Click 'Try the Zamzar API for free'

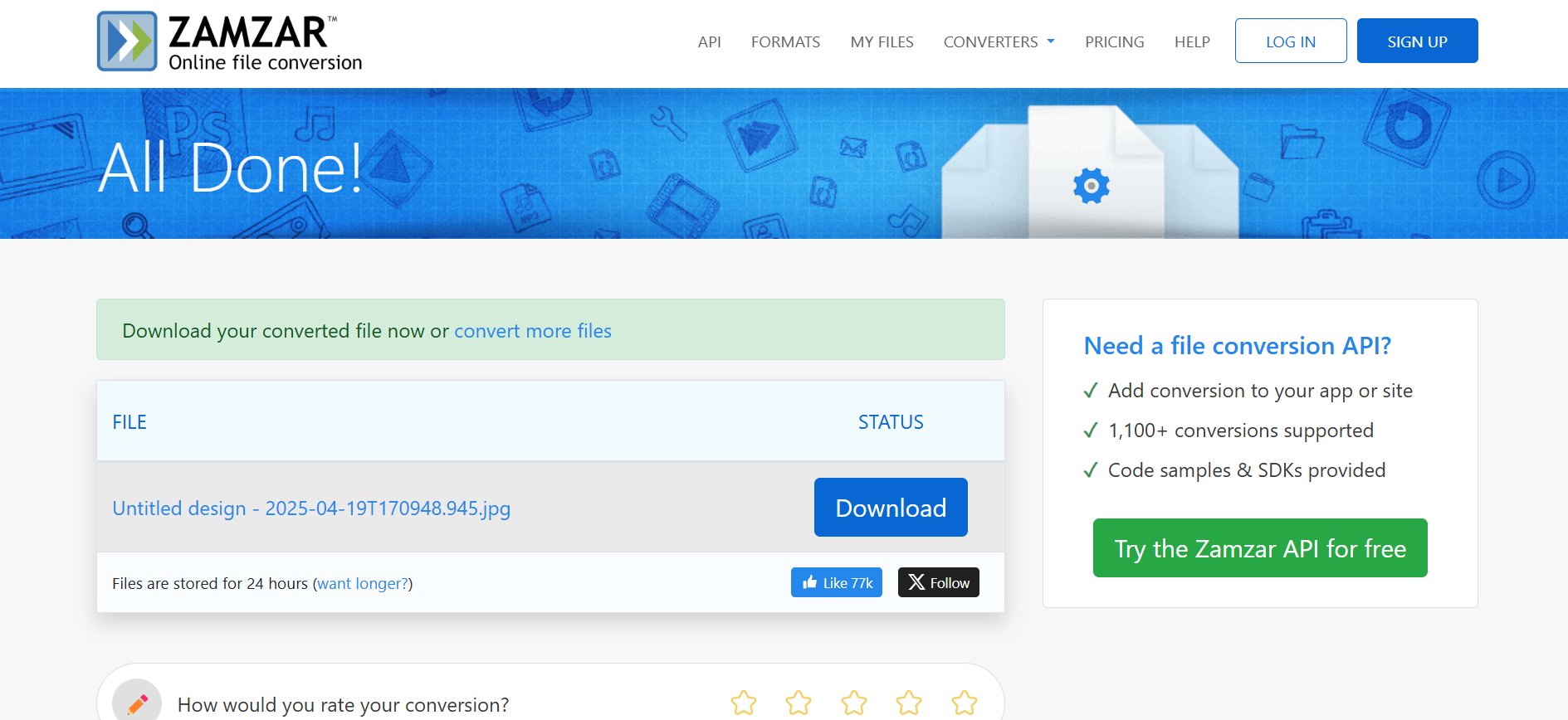tap(1260, 547)
